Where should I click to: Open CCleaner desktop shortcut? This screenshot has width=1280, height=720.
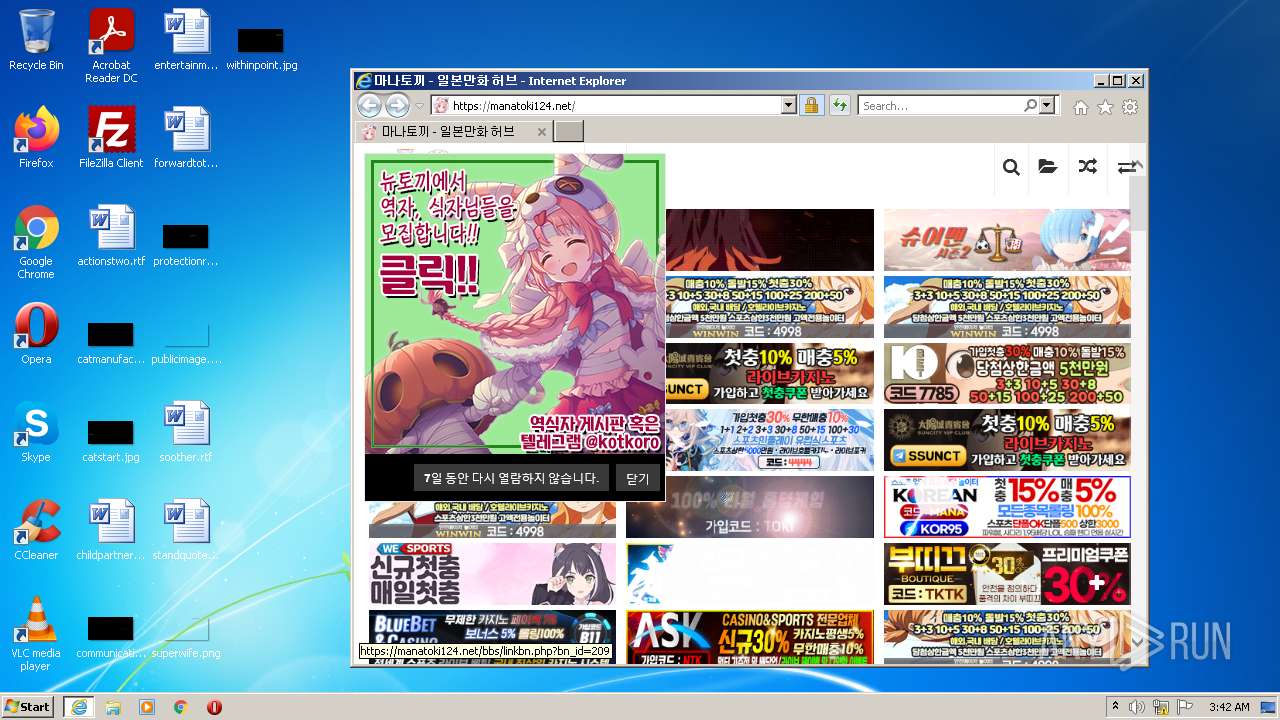36,530
